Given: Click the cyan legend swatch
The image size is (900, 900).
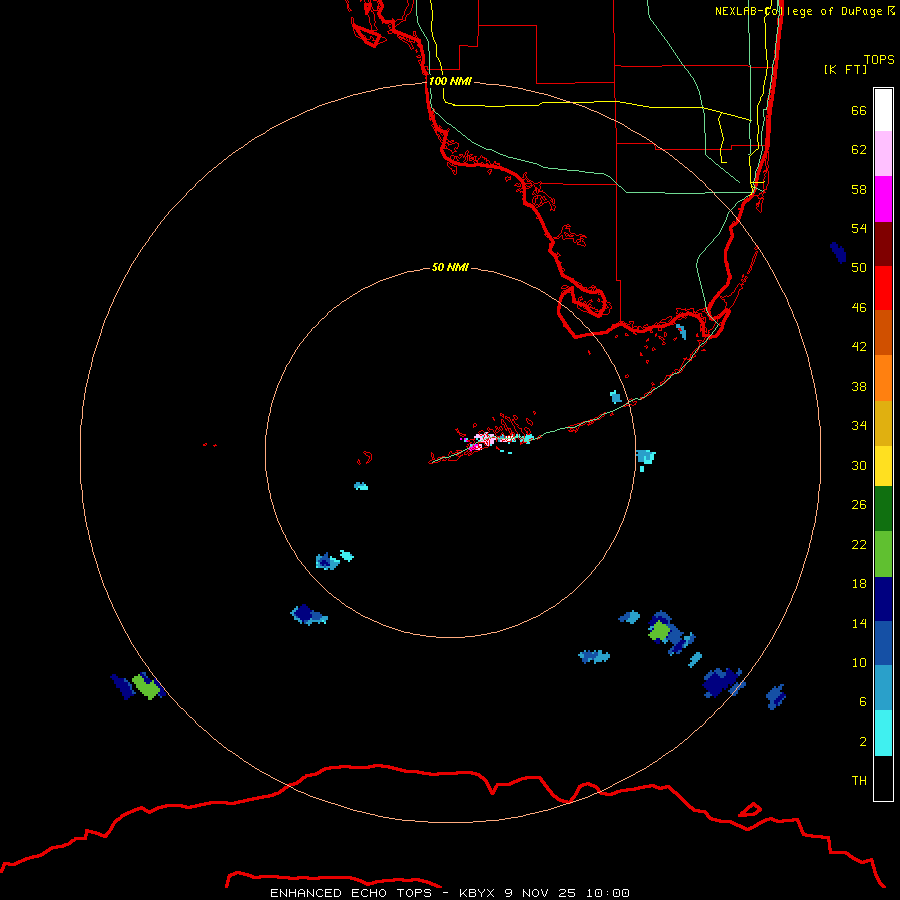Looking at the screenshot, I should 883,733.
